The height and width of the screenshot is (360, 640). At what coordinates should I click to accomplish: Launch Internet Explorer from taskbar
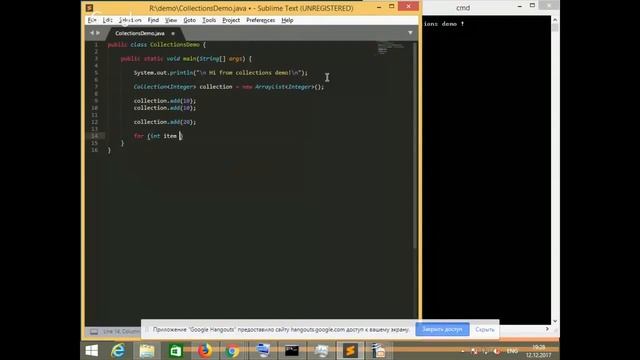(x=118, y=351)
